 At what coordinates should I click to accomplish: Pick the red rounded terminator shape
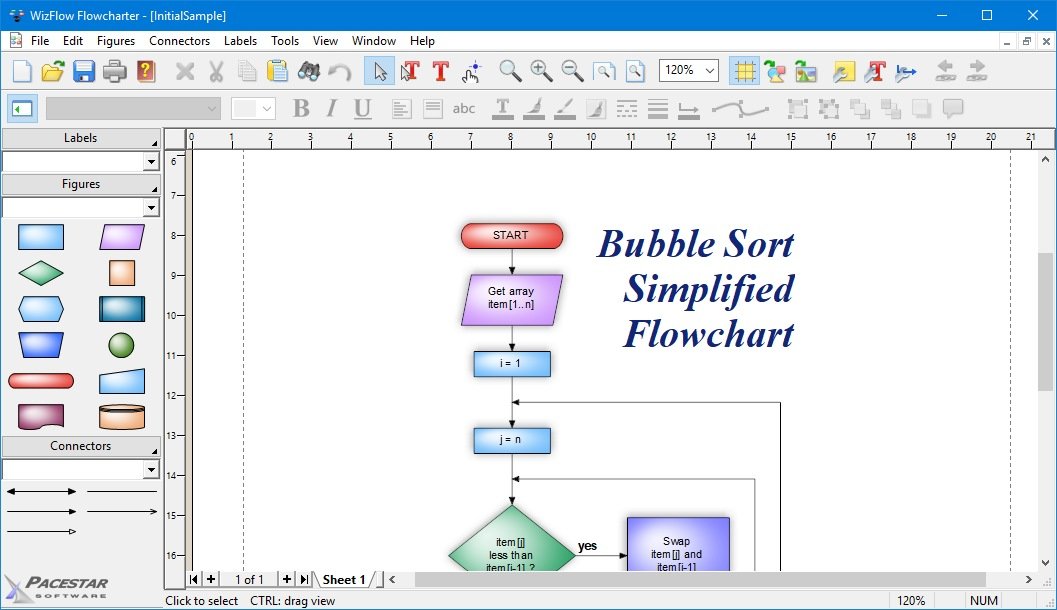(41, 381)
